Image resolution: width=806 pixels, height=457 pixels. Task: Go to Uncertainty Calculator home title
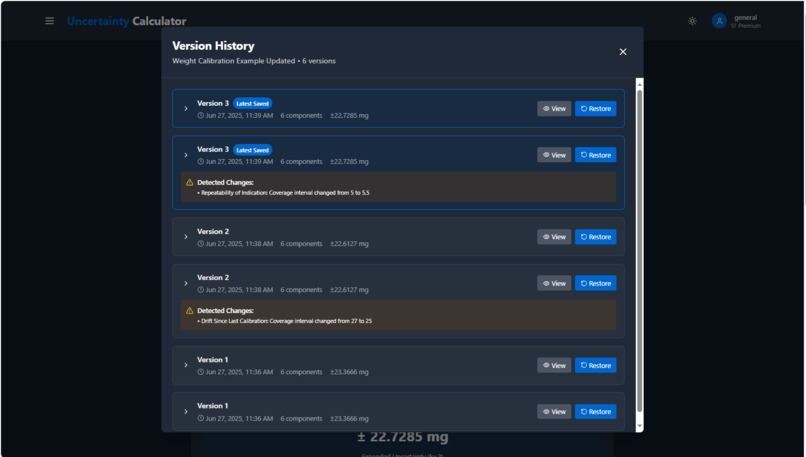[126, 21]
